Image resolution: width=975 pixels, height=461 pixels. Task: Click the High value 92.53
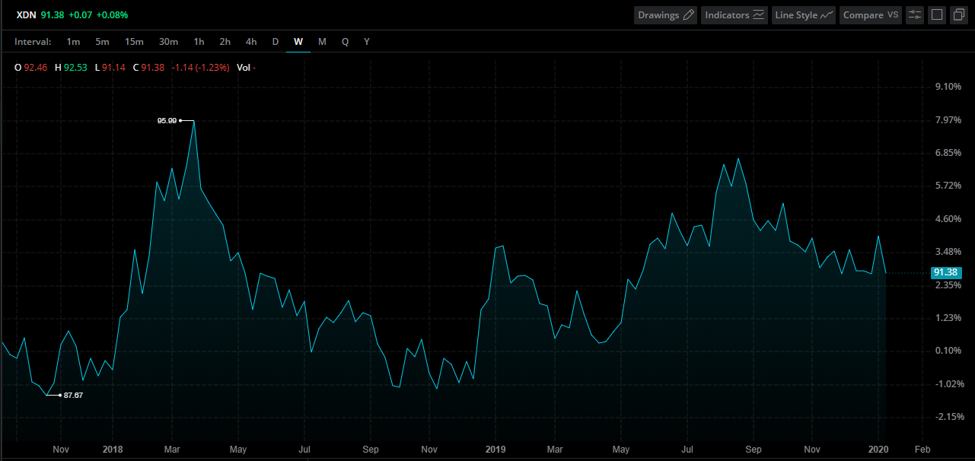coord(76,67)
